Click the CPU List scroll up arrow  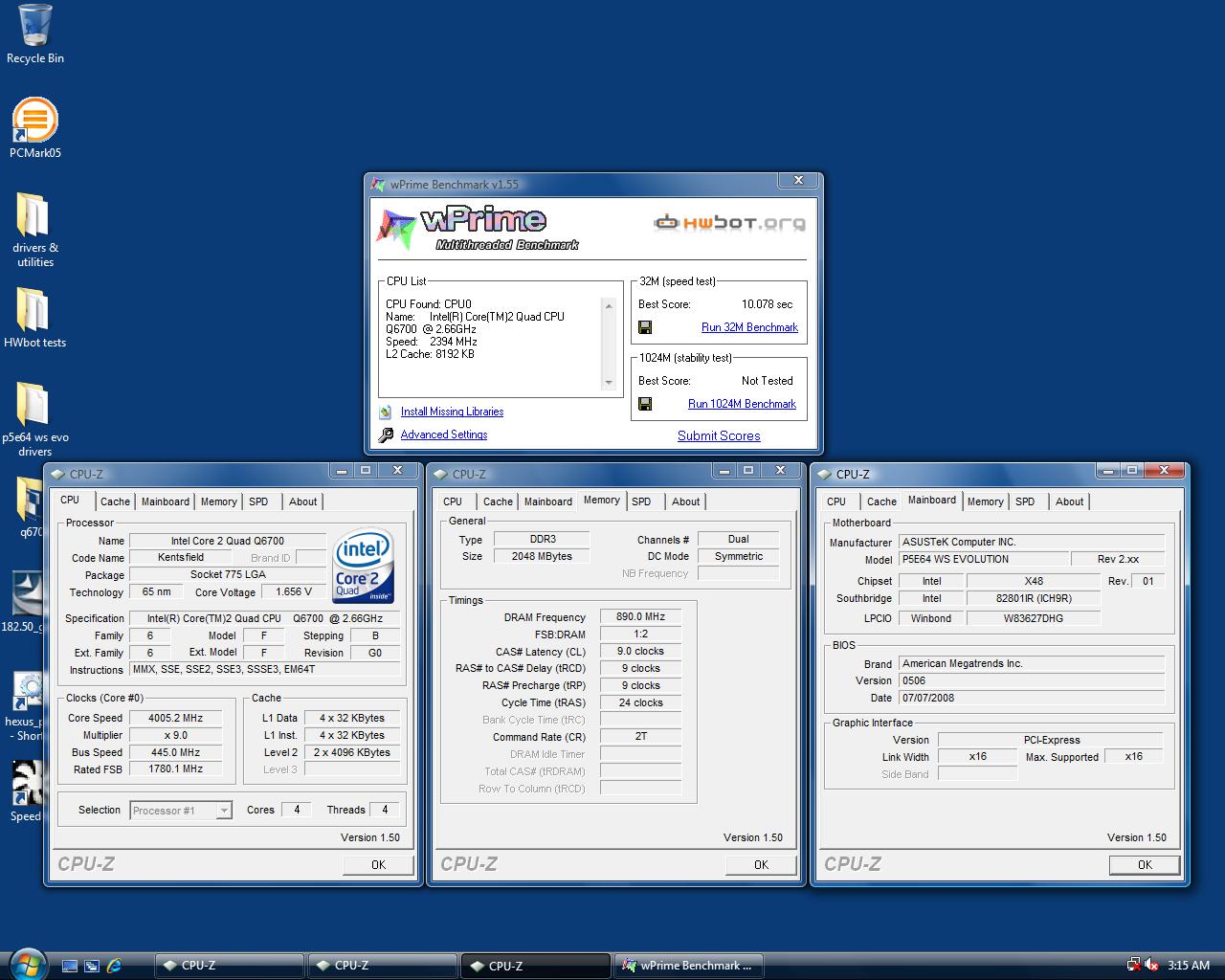[609, 305]
